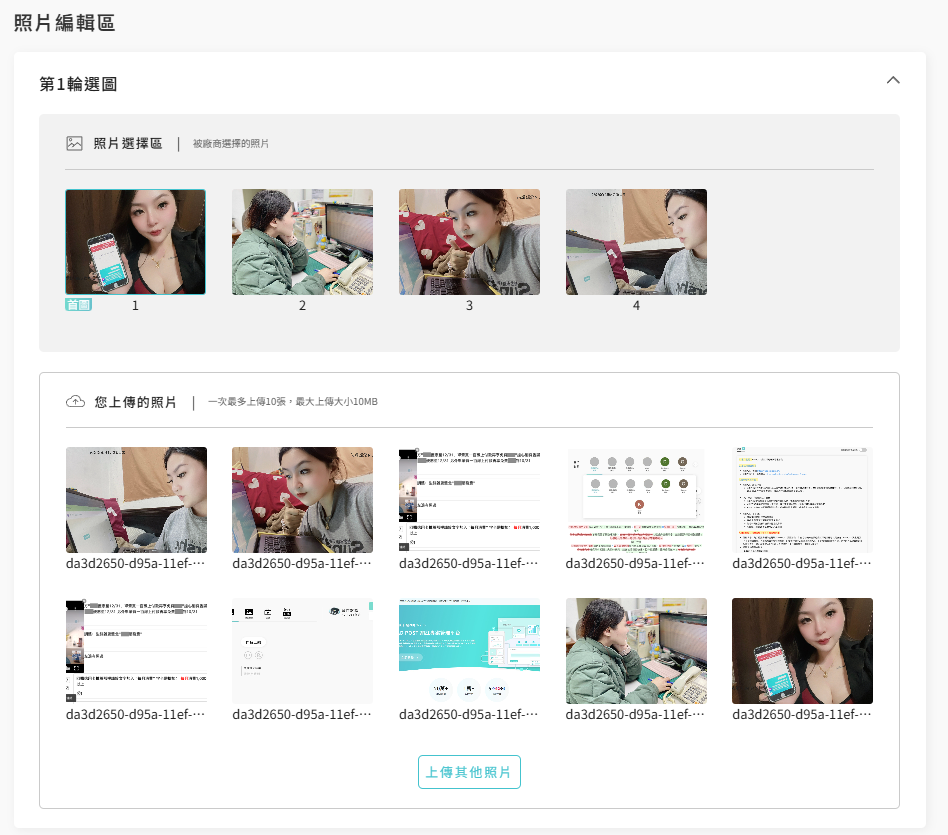This screenshot has width=948, height=835.
Task: Open second-row first uploaded text post screenshot
Action: pos(136,651)
